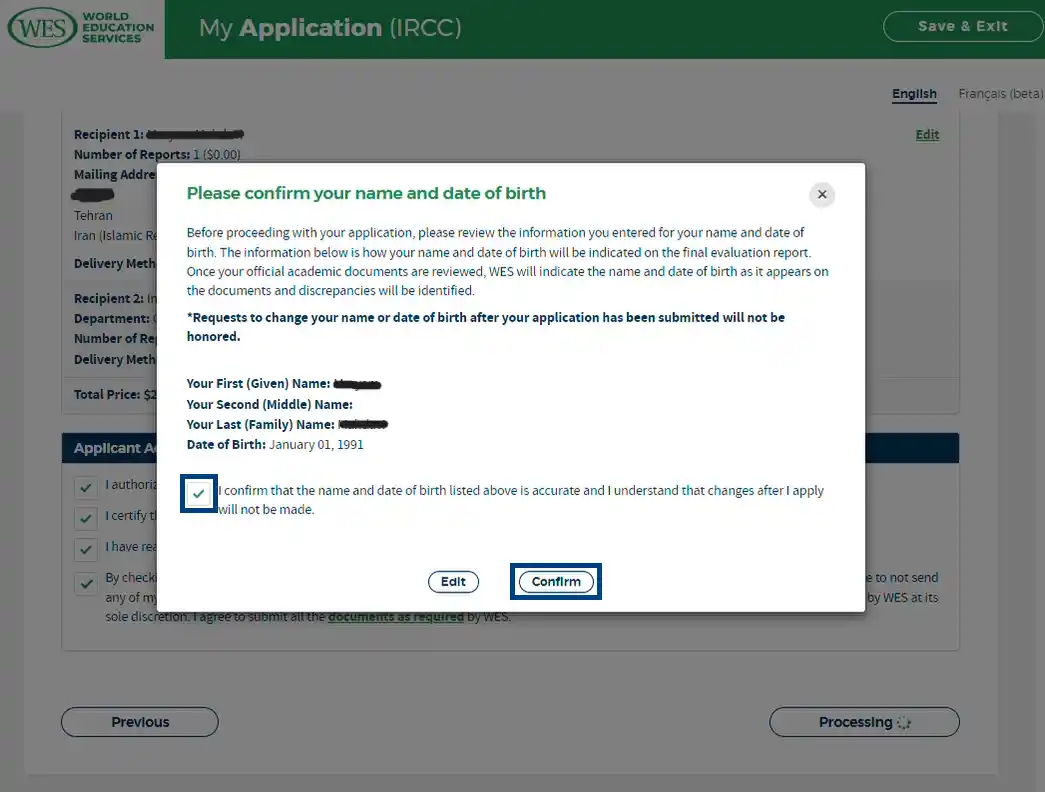Click the 'Tehran' address line
This screenshot has height=792, width=1045.
point(93,216)
